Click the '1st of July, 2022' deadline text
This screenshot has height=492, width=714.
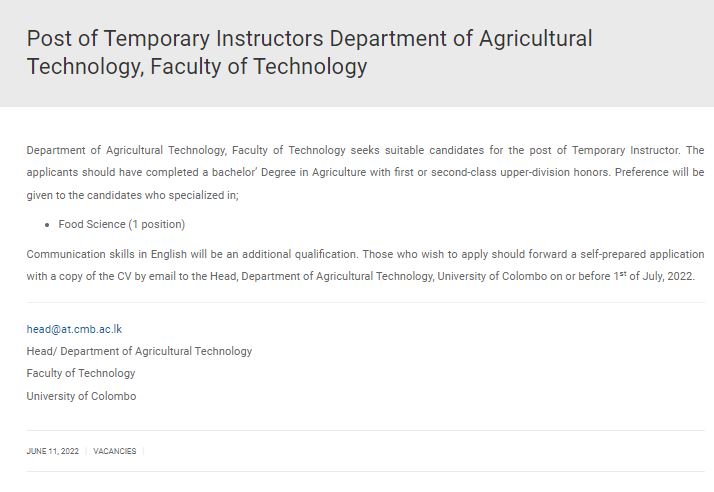(x=653, y=276)
